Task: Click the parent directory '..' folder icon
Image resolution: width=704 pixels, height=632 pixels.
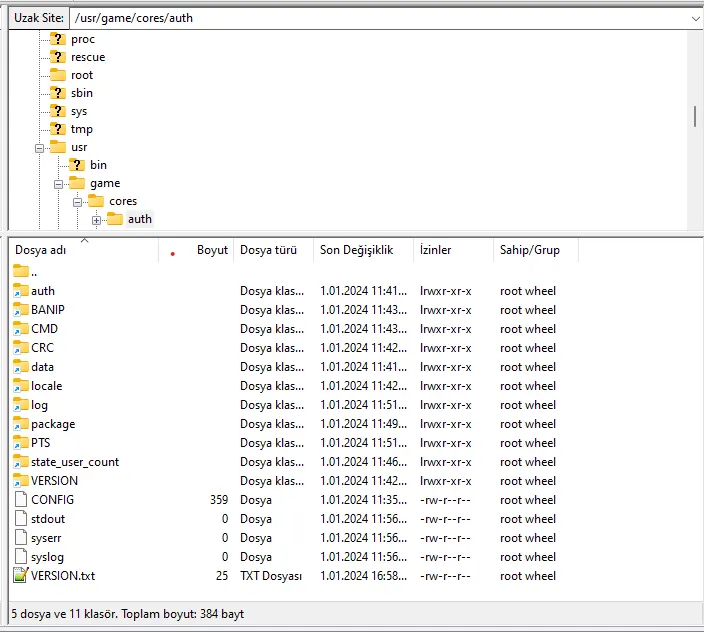Action: pos(21,271)
